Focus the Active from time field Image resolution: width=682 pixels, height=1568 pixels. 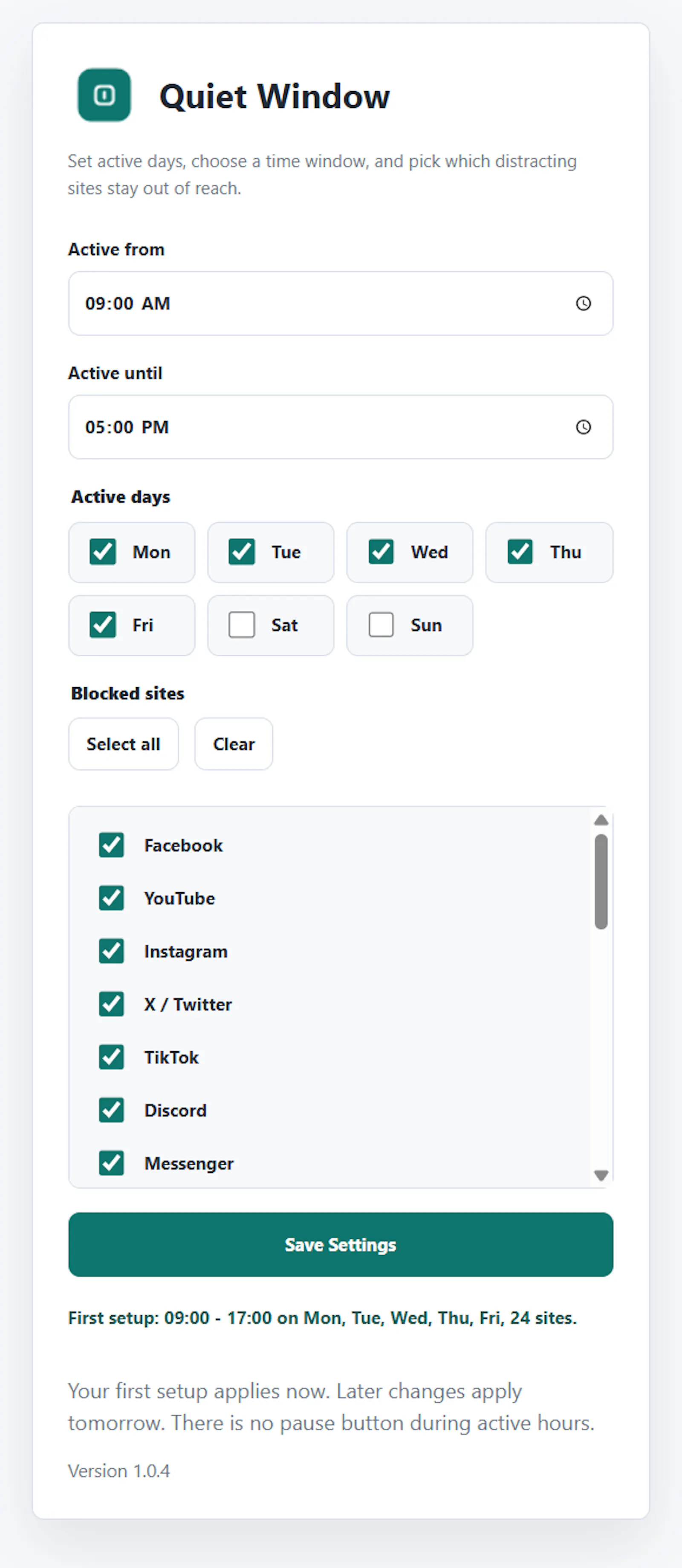pos(341,303)
